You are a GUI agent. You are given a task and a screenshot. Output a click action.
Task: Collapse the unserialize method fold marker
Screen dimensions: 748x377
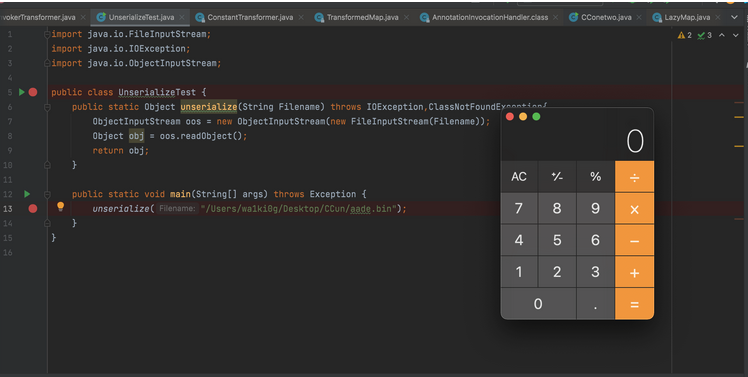[x=47, y=107]
